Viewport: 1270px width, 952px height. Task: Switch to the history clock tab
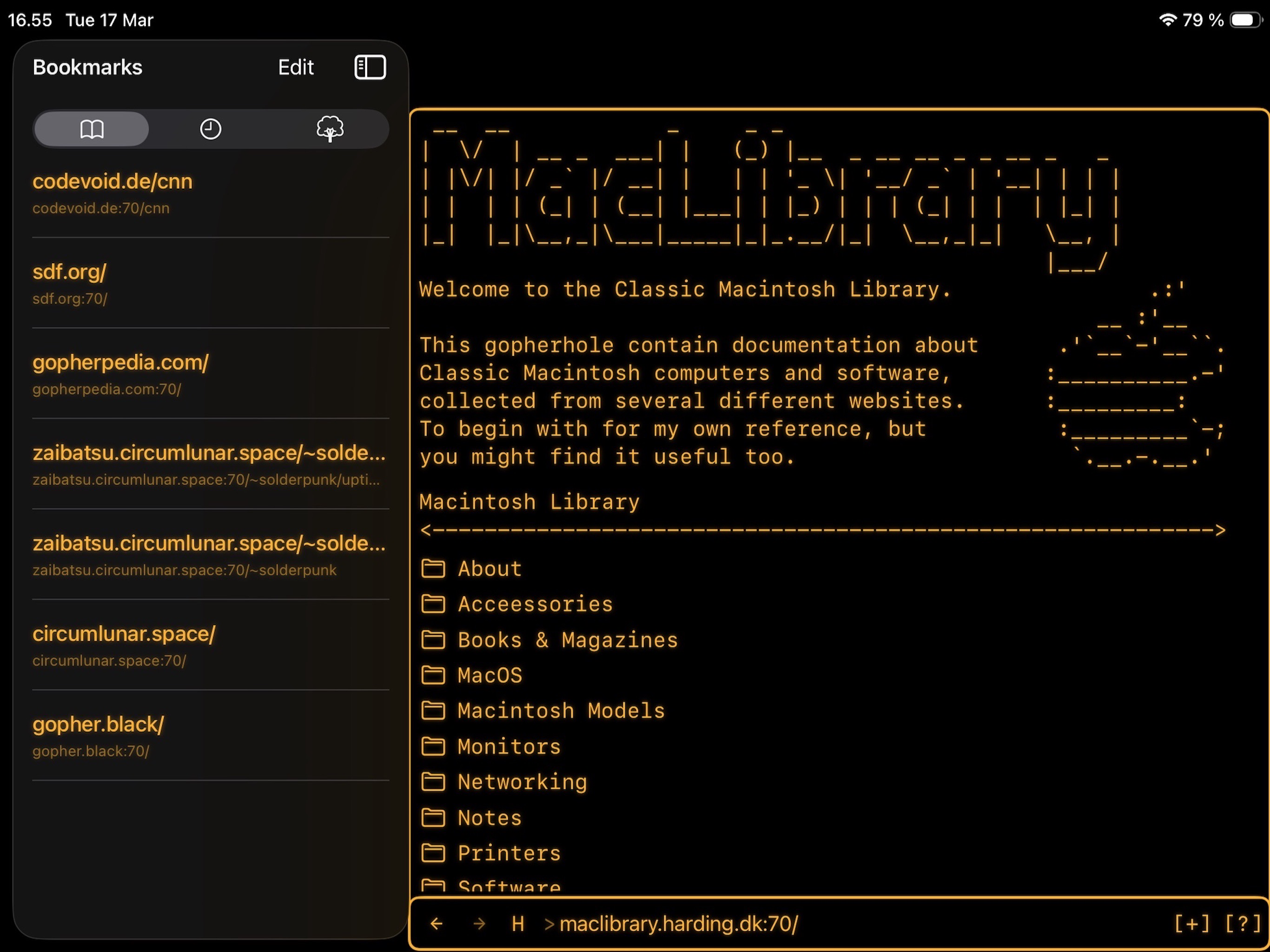[211, 129]
